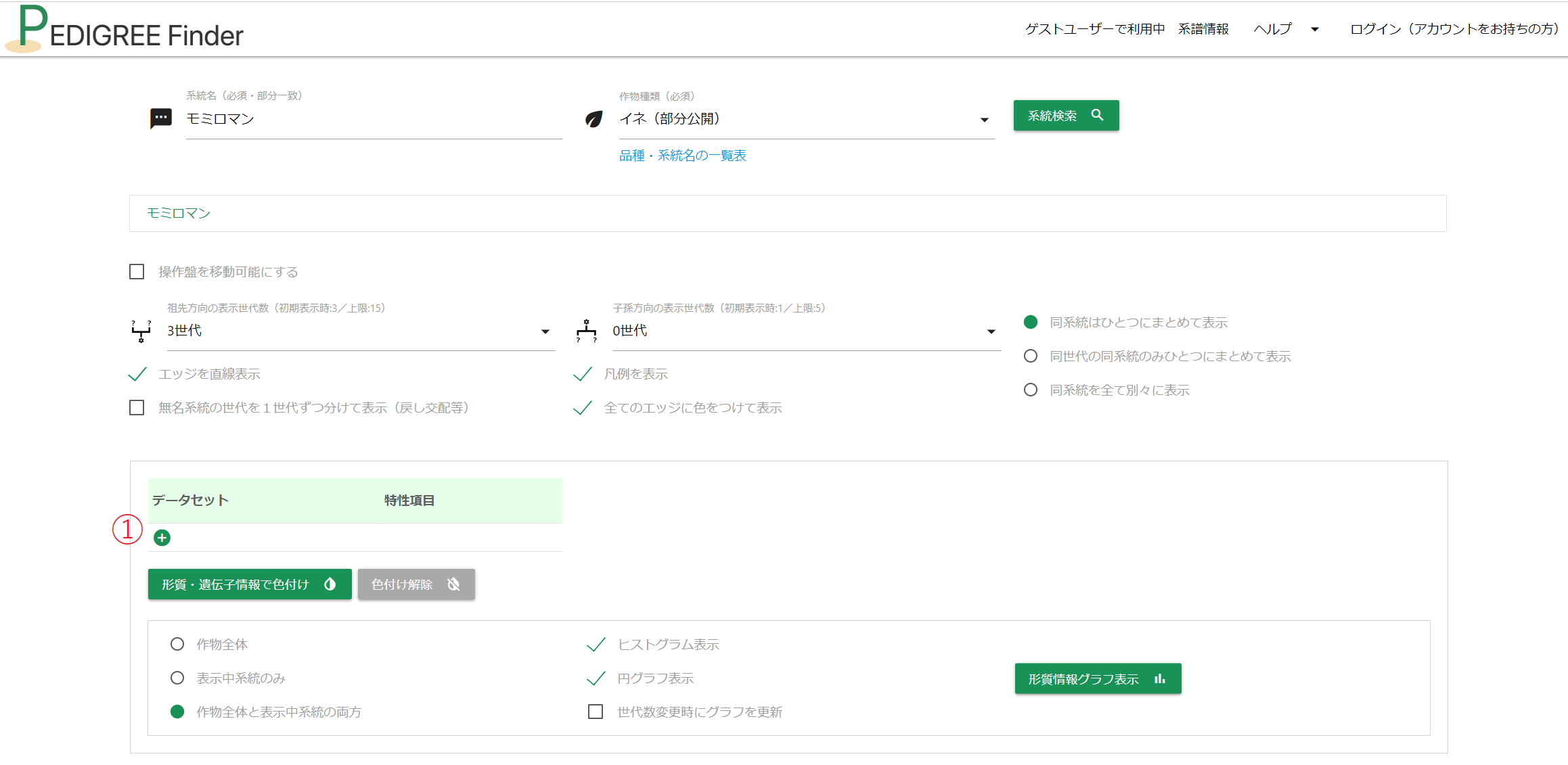
Task: Click the green plus add-dataset icon
Action: point(162,538)
